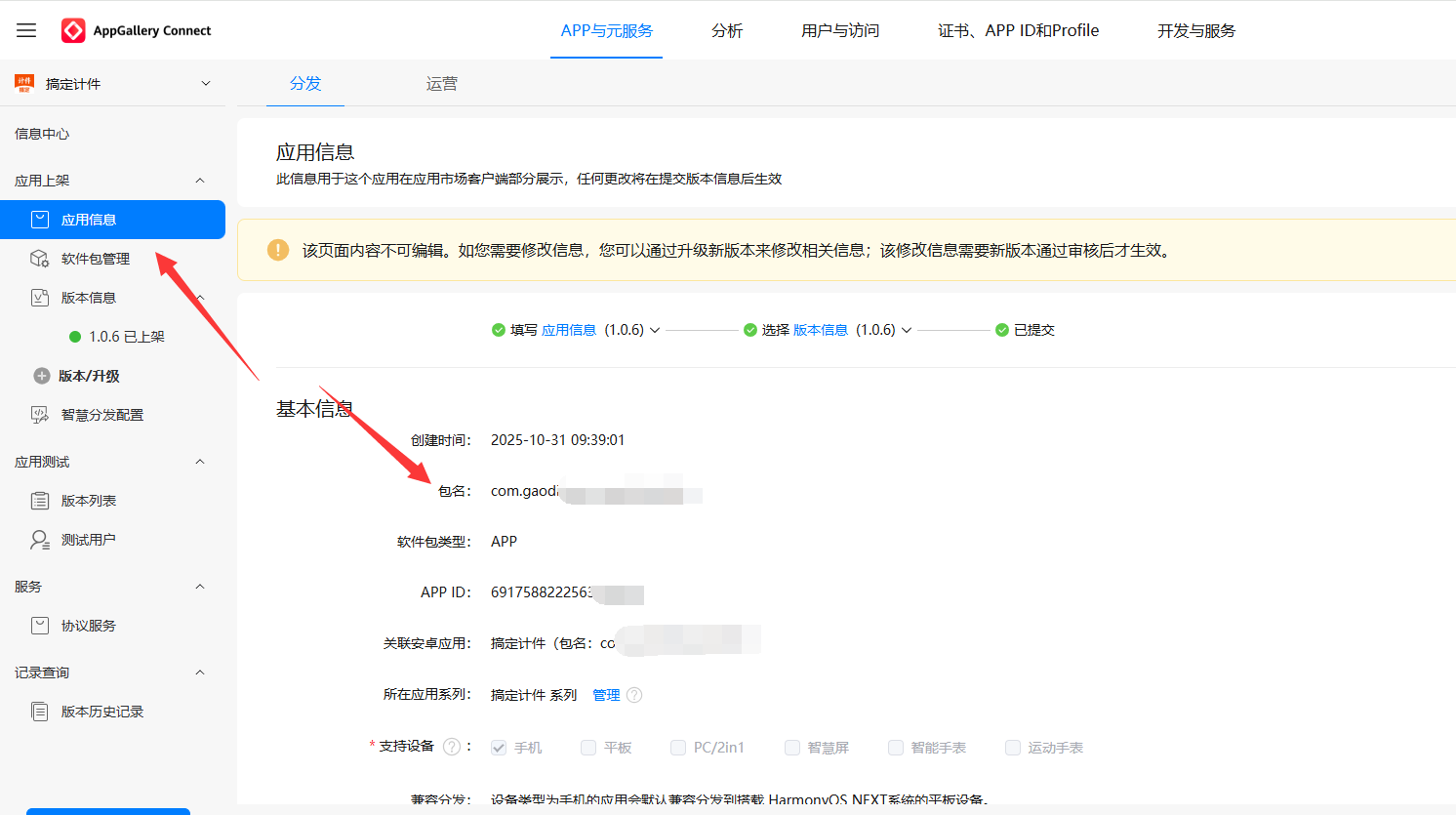Click the 版本信息 sidebar icon

click(40, 298)
